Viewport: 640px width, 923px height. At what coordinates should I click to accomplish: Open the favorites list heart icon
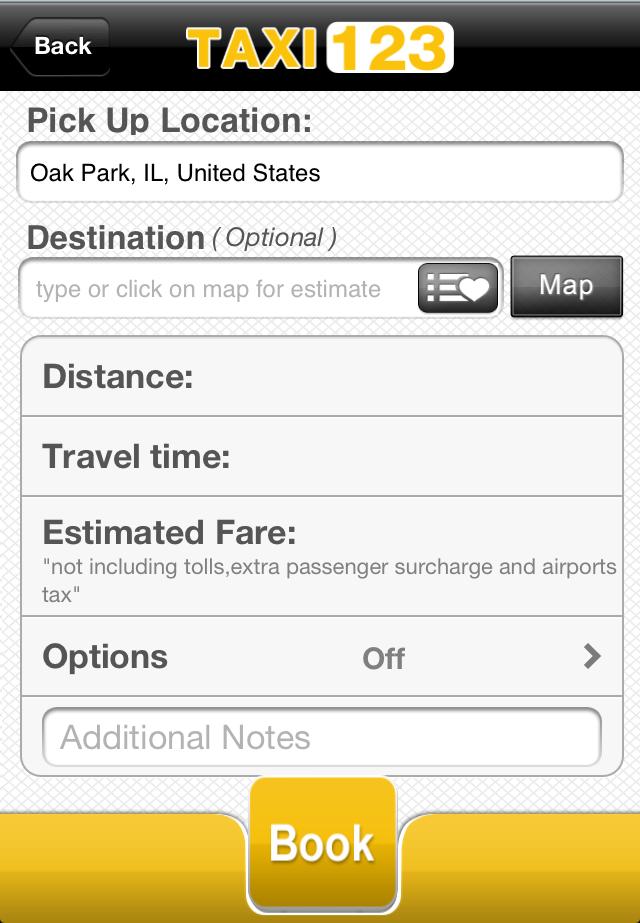click(x=458, y=290)
